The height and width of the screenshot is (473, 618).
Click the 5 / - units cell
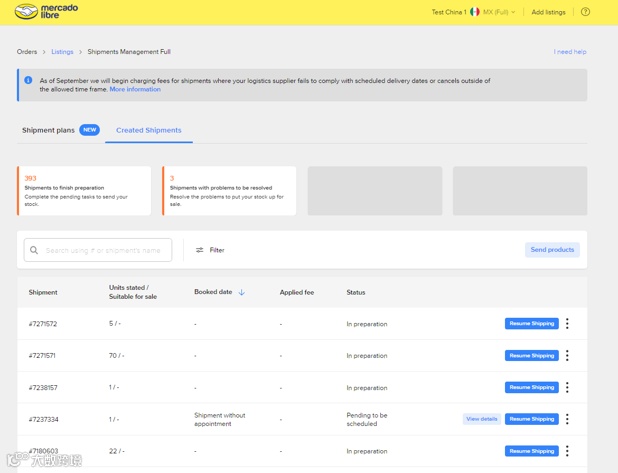[115, 324]
